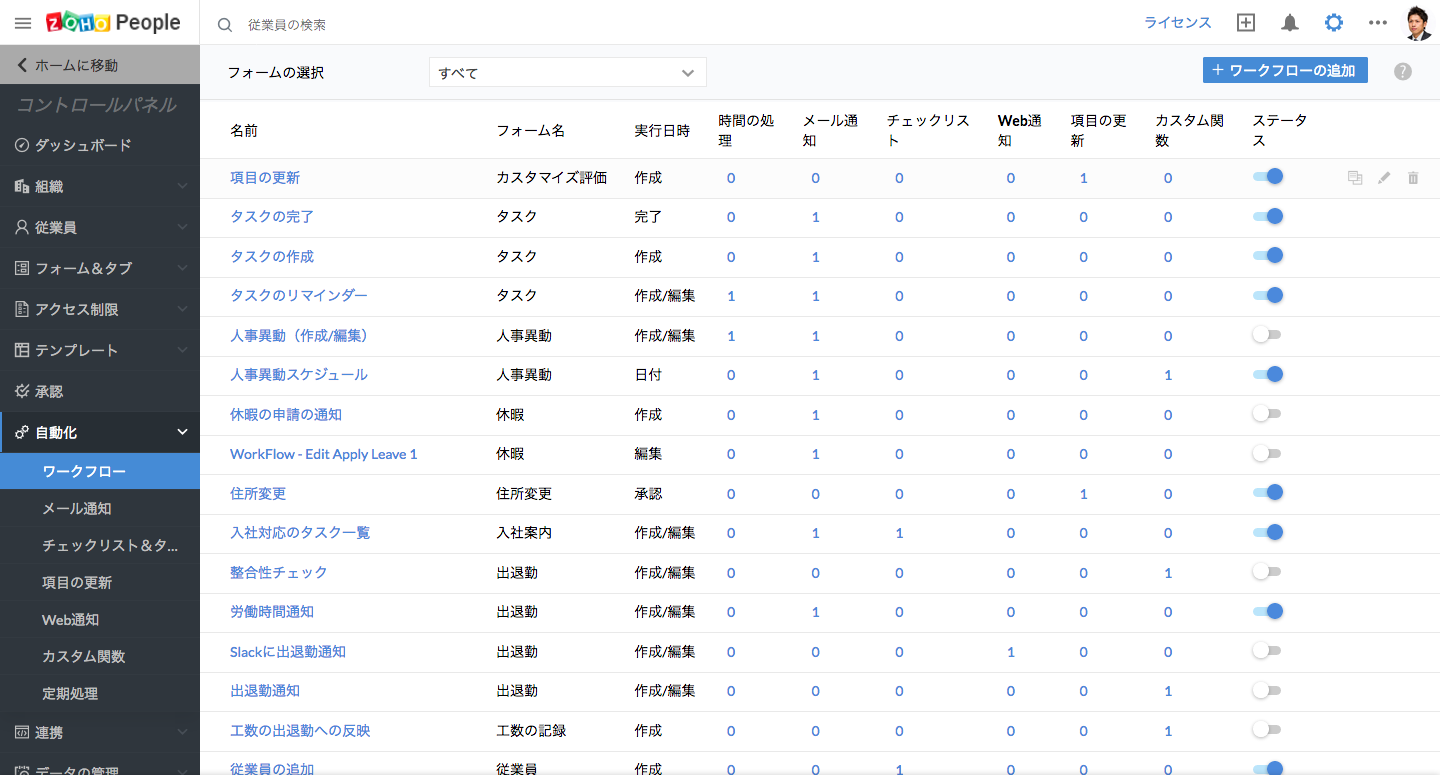Click the copy icon for 項目の更新 row

coord(1355,178)
